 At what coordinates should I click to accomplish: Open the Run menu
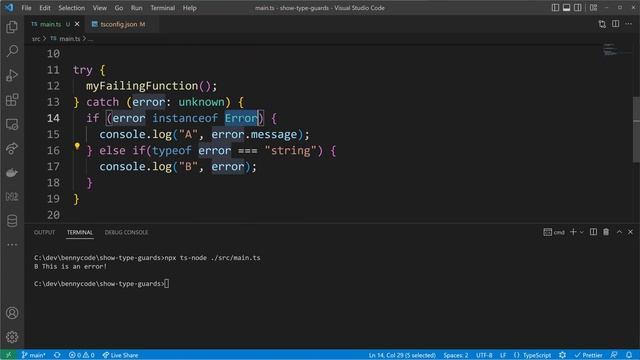[x=137, y=8]
